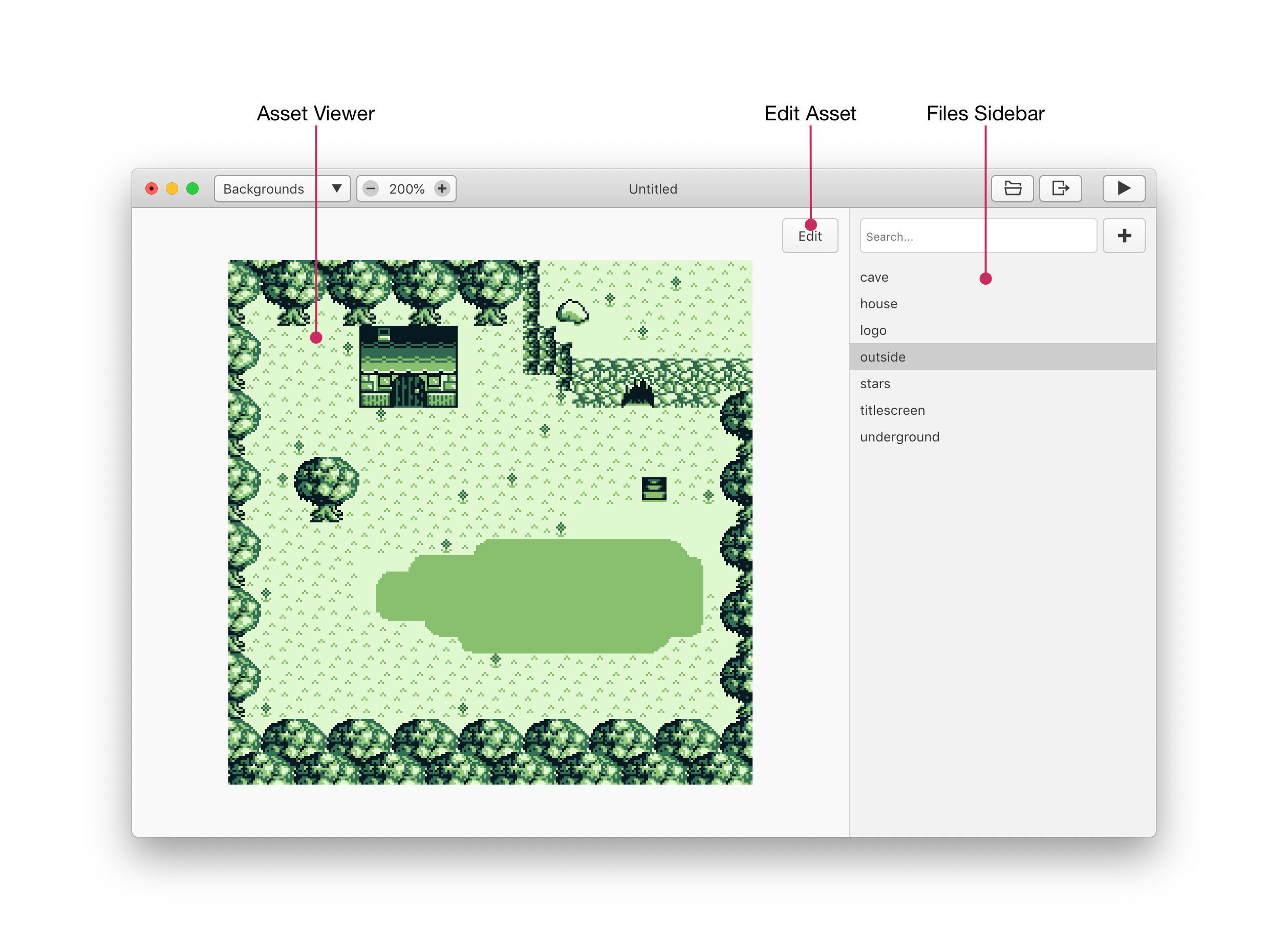Click the background preview image

click(x=490, y=522)
